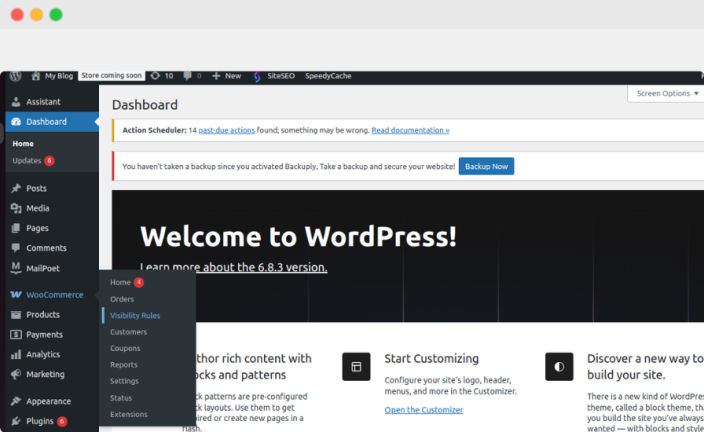Click the half-circle styles icon

(559, 366)
